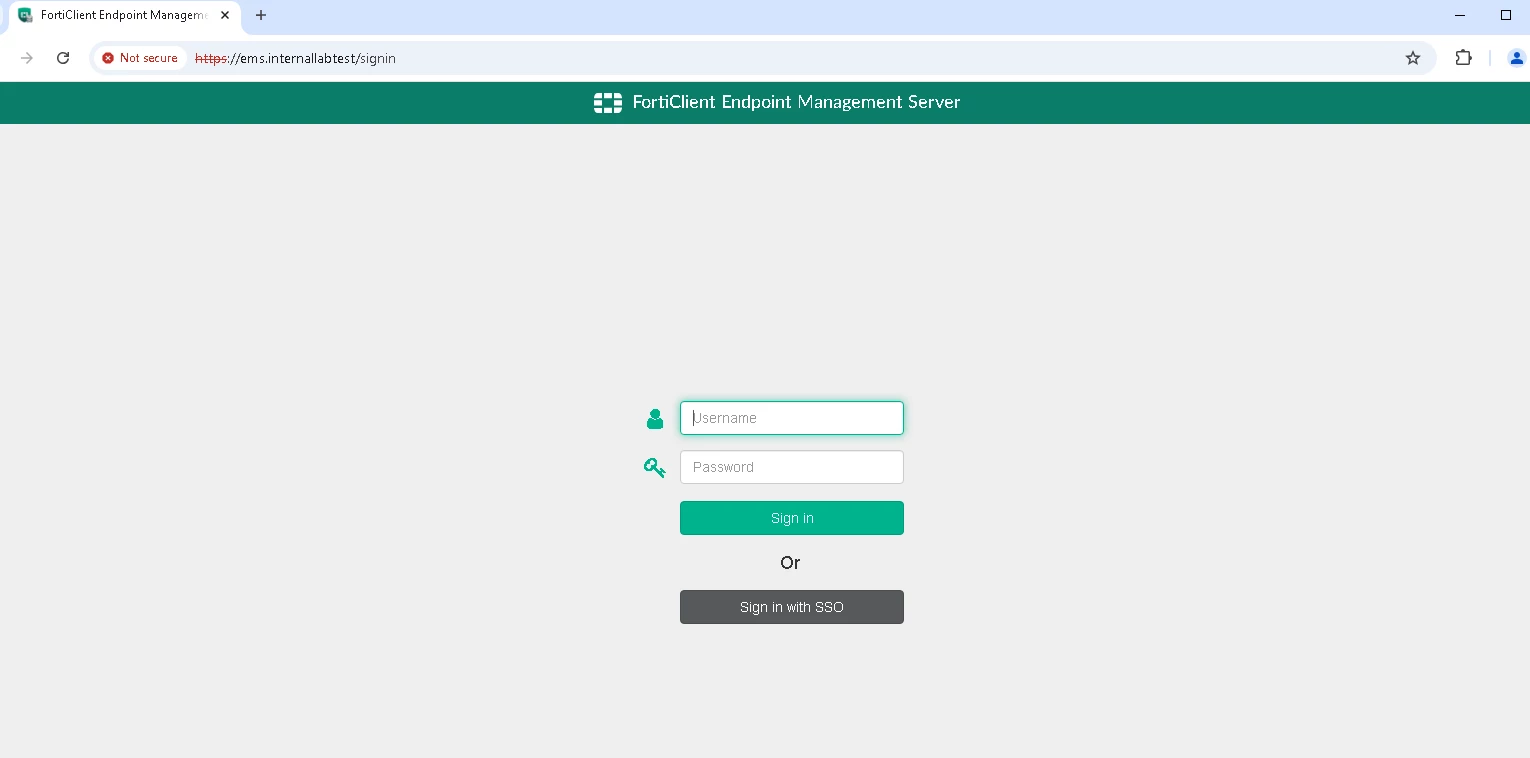Screen dimensions: 1530x758
Task: Click the FortiClient Endpoint Management Server title
Action: [x=796, y=102]
